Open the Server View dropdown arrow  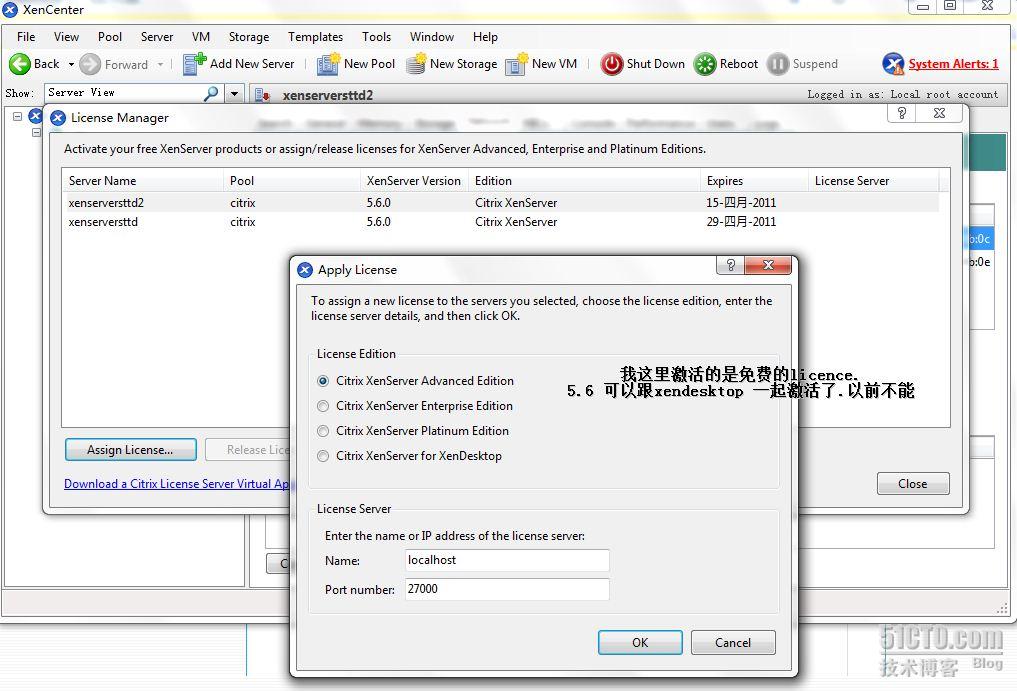click(234, 93)
